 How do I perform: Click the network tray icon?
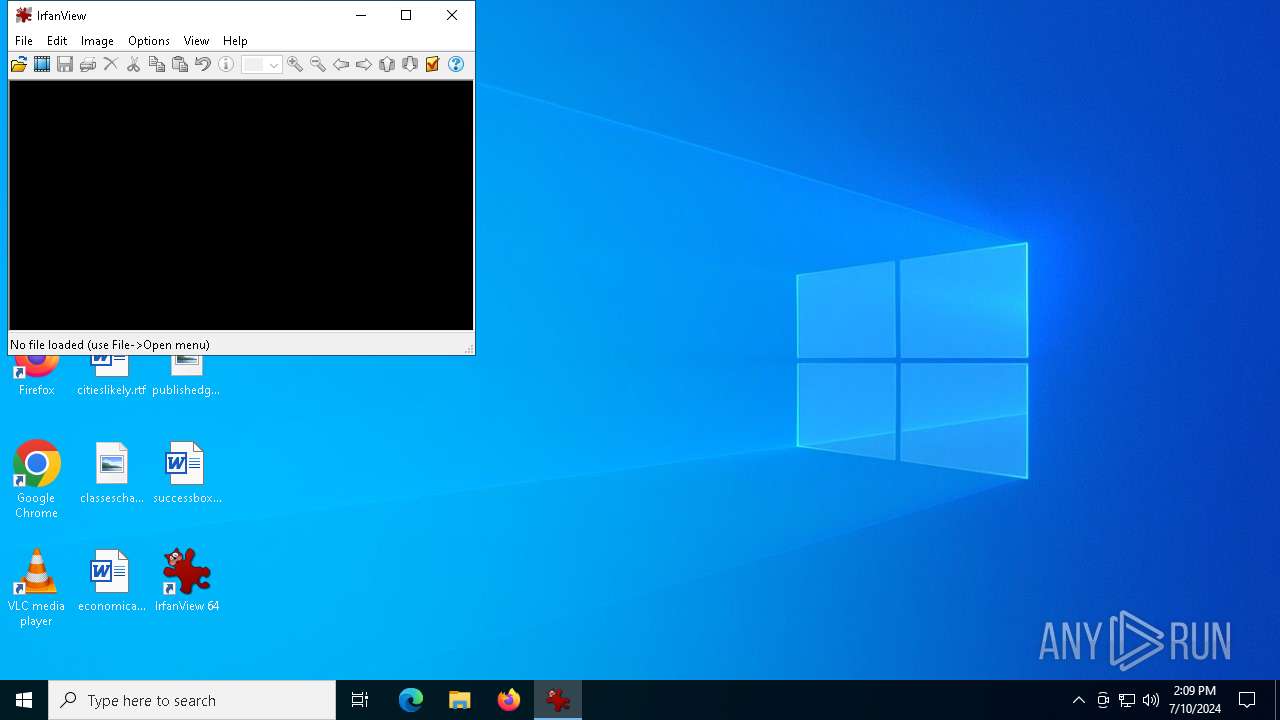click(x=1127, y=700)
